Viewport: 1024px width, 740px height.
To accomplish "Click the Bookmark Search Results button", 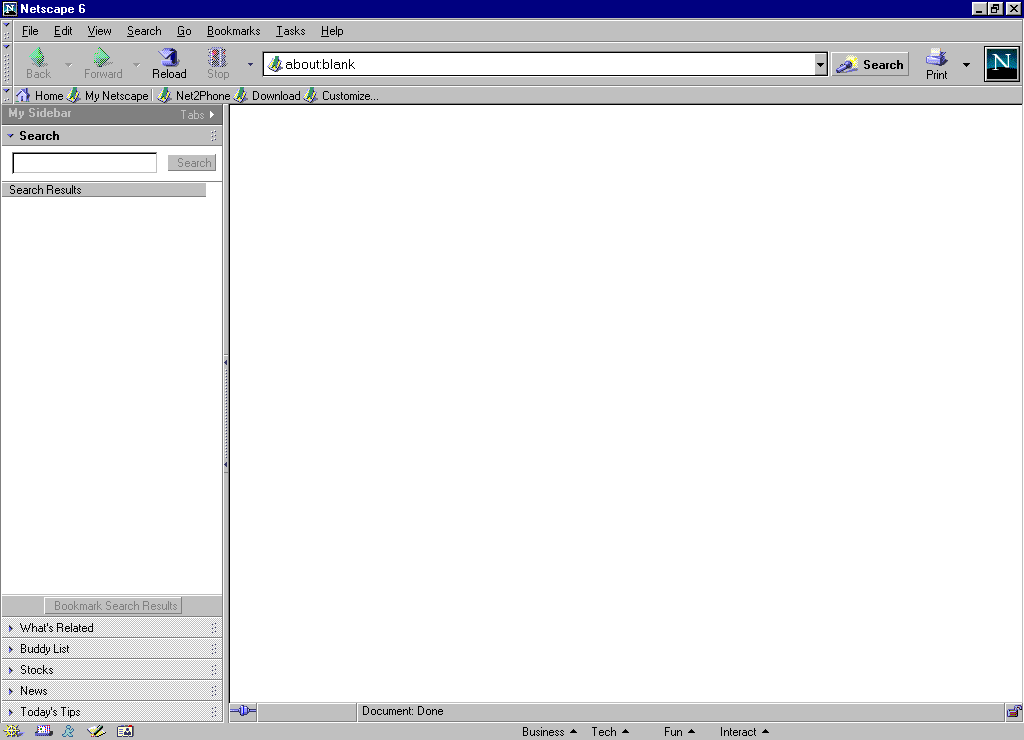I will (x=114, y=605).
